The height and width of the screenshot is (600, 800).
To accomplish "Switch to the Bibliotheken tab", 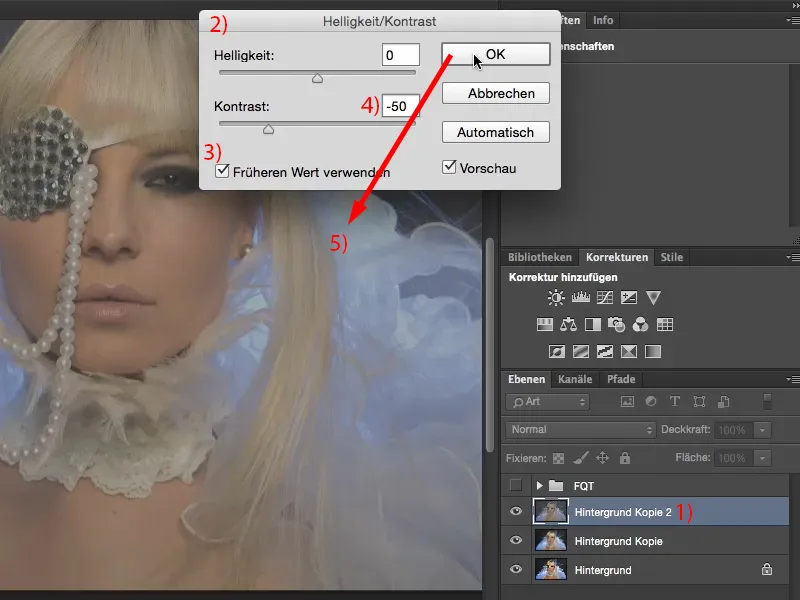I will tap(540, 257).
